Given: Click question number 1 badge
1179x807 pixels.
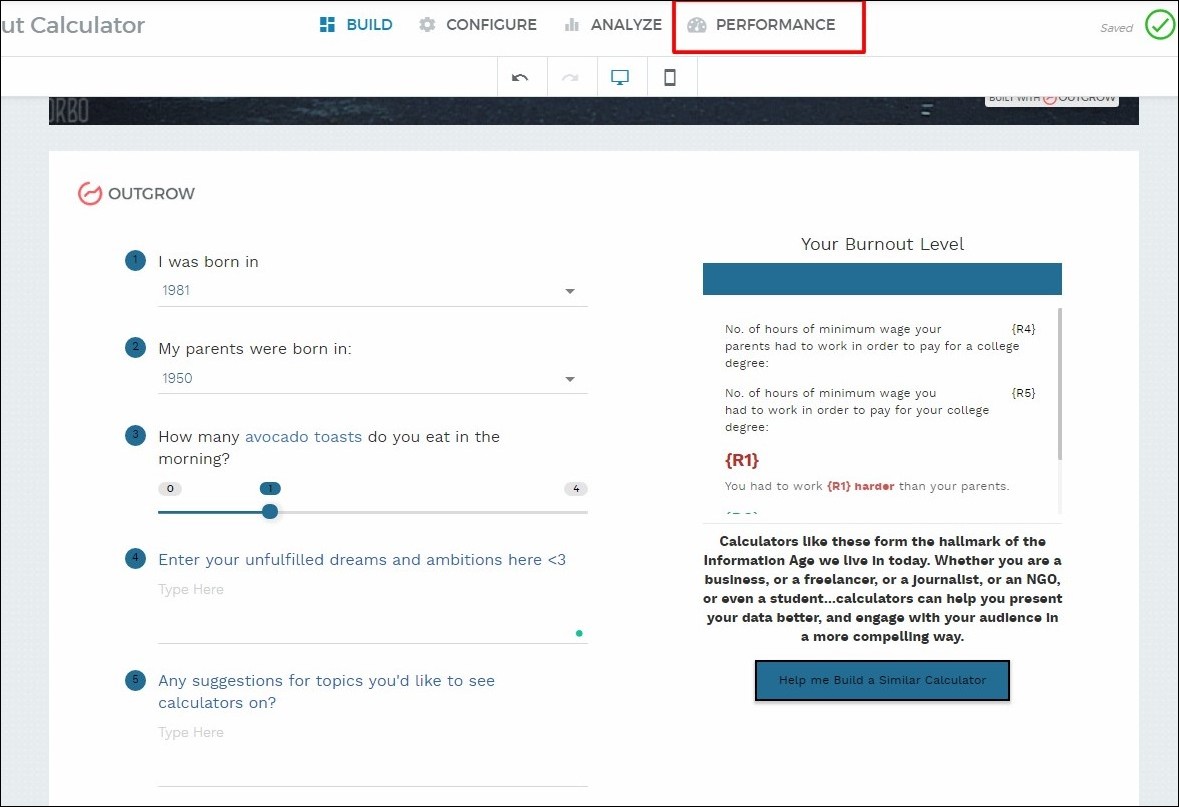Looking at the screenshot, I should (135, 261).
